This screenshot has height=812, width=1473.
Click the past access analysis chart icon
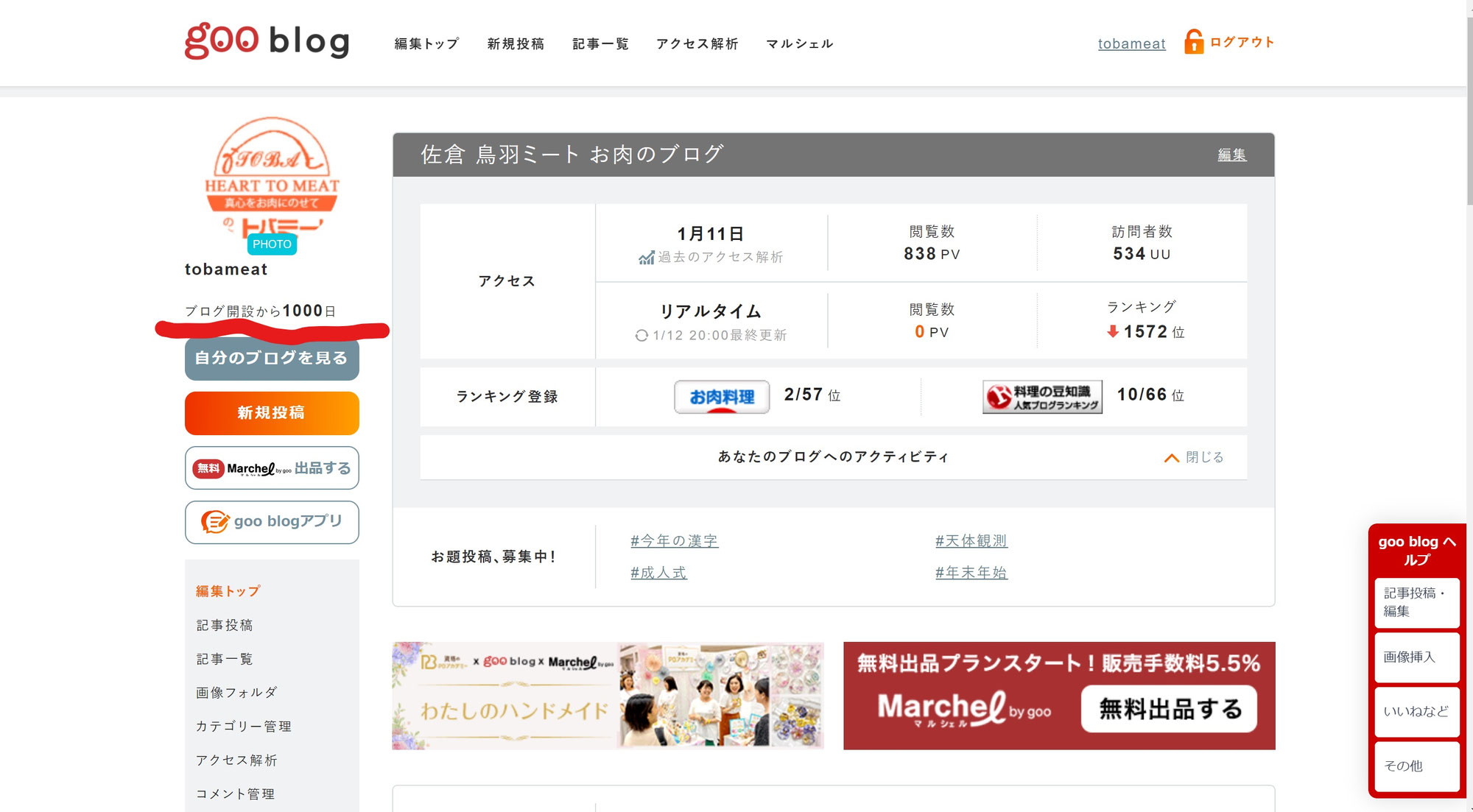pyautogui.click(x=646, y=258)
